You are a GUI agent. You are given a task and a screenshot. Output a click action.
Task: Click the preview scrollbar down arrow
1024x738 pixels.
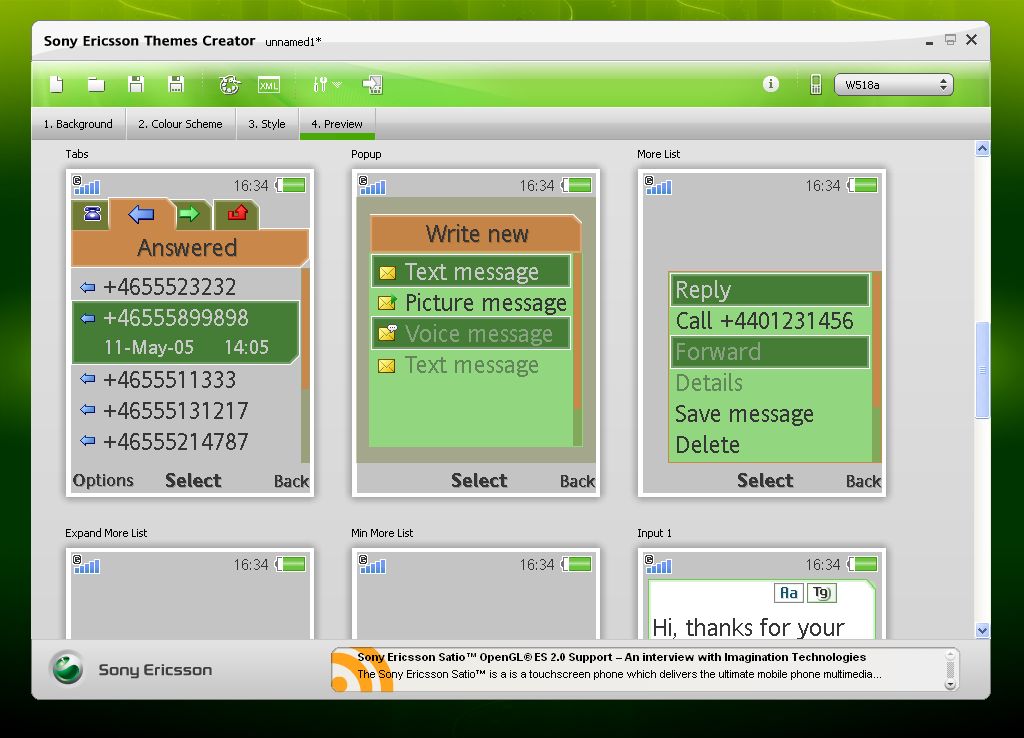pyautogui.click(x=982, y=631)
